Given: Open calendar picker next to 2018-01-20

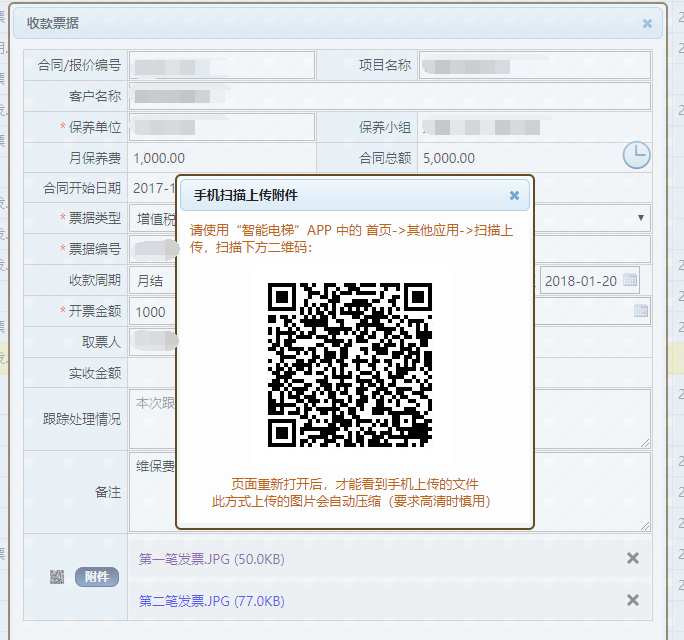Looking at the screenshot, I should (630, 281).
